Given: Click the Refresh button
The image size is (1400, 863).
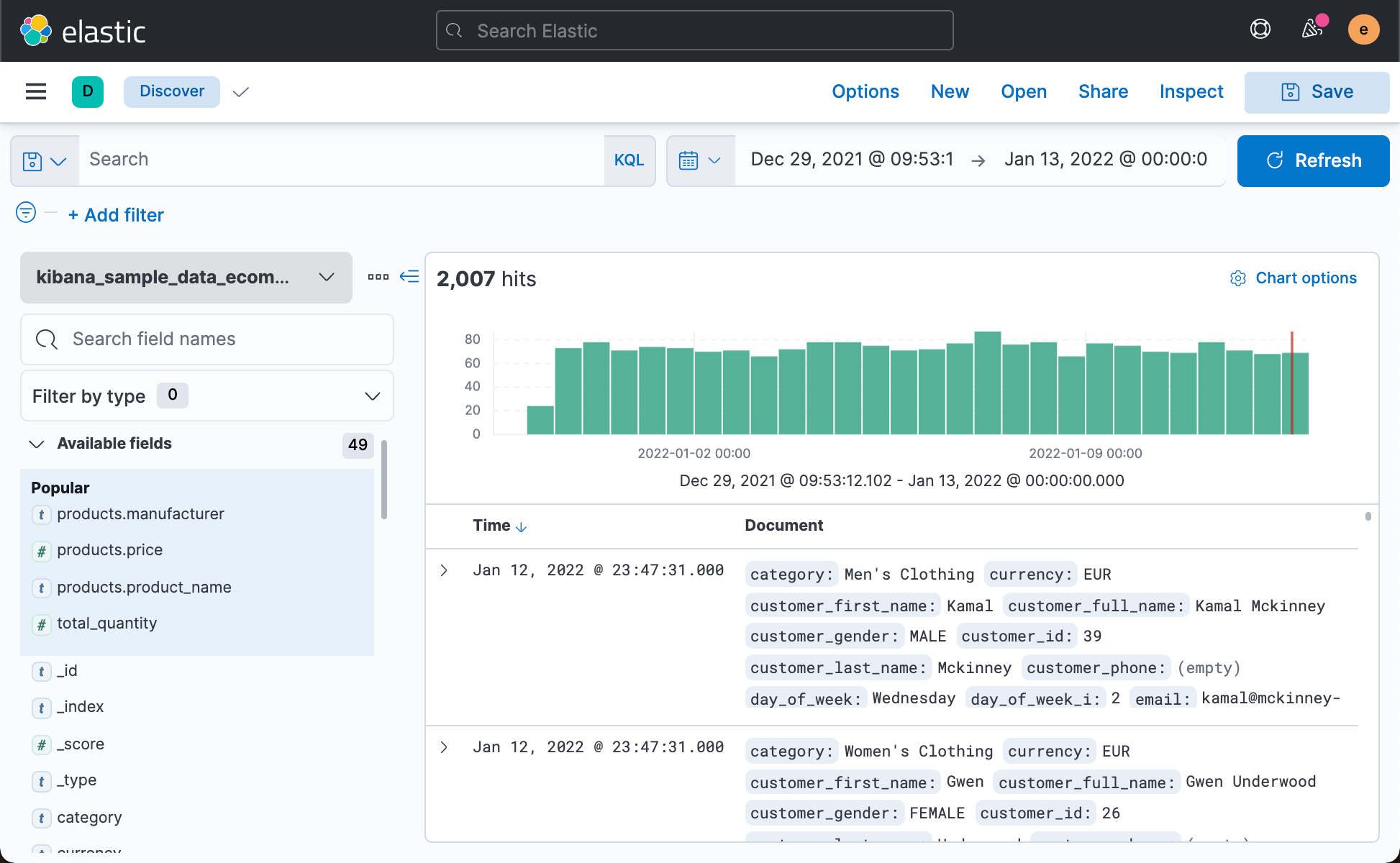Looking at the screenshot, I should (x=1313, y=160).
